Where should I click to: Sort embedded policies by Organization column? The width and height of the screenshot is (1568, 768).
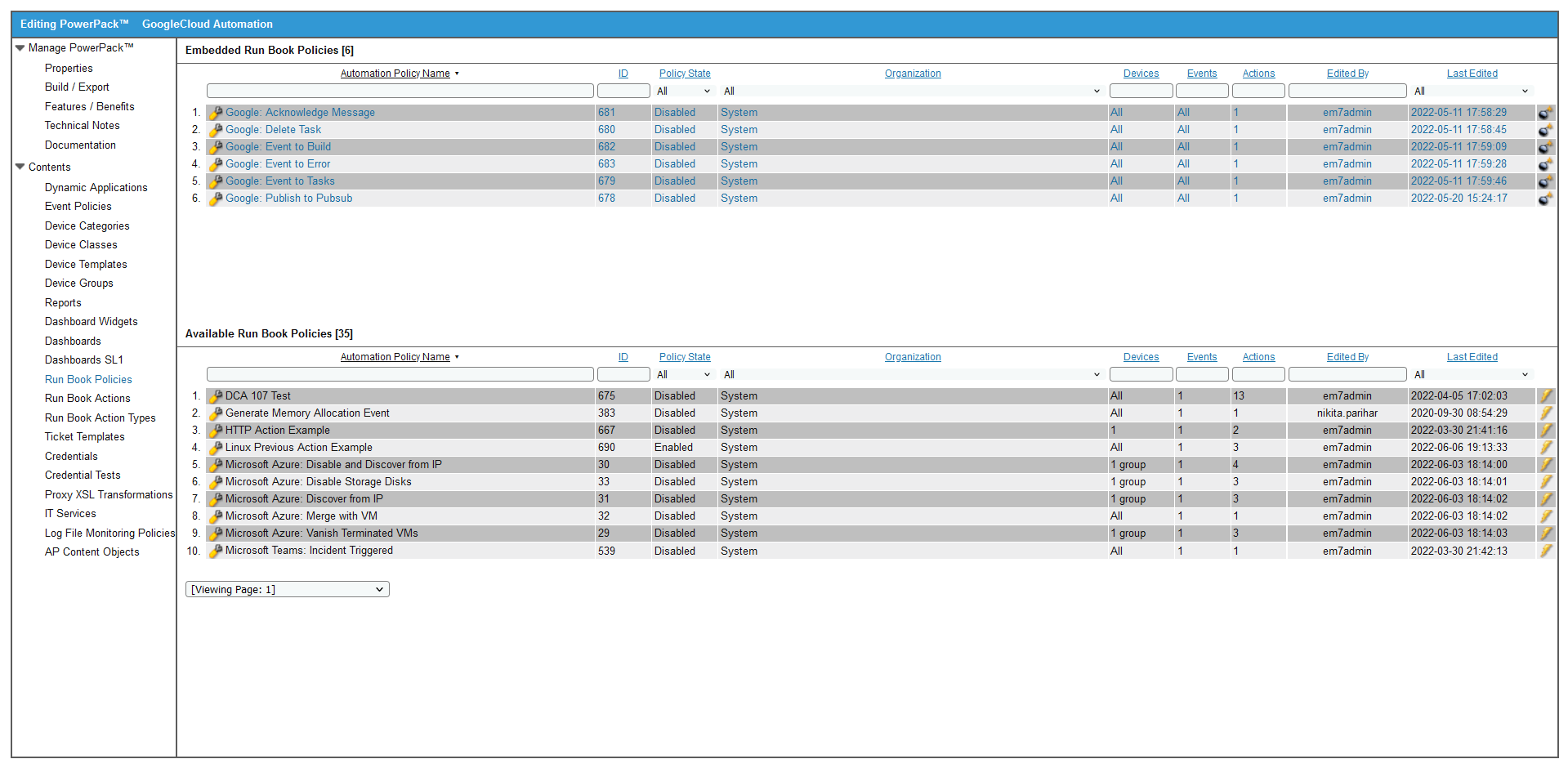[x=913, y=74]
